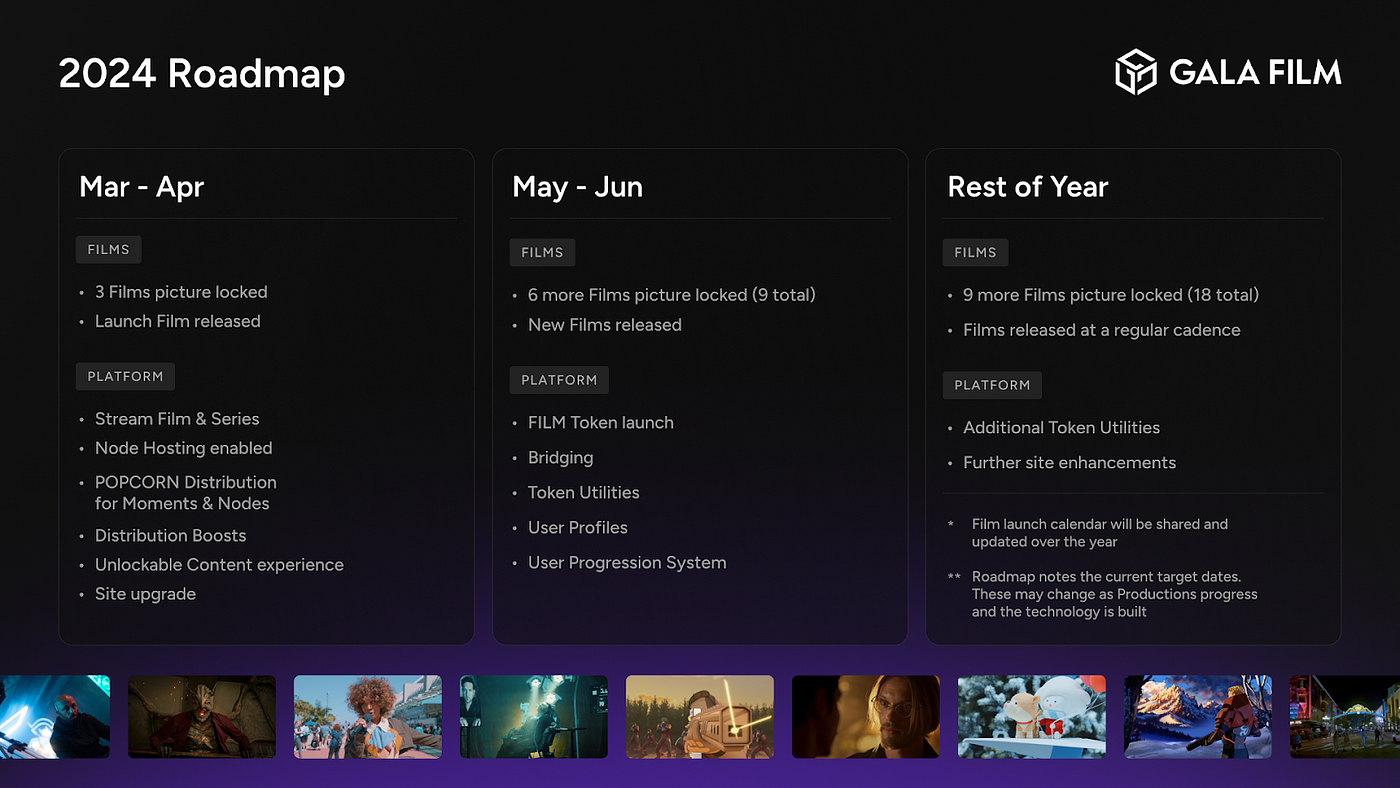The image size is (1400, 788).
Task: Click 'Node Hosting enabled' item
Action: coord(183,448)
